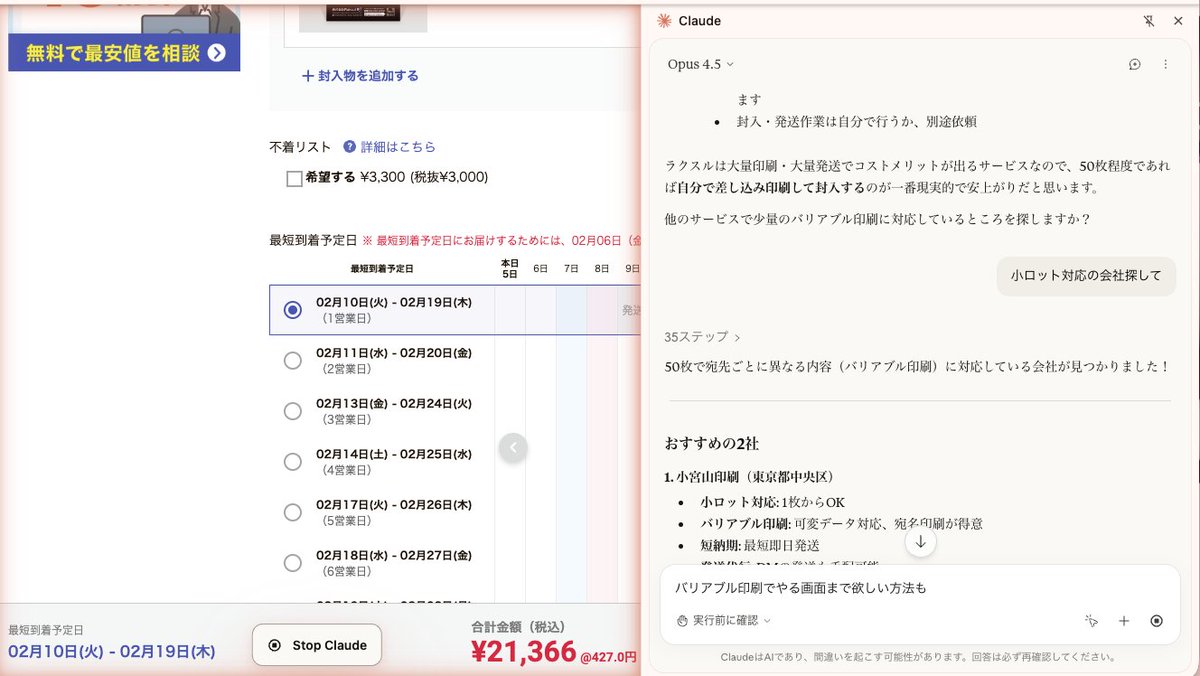Click the total price ¥21,366

click(523, 653)
